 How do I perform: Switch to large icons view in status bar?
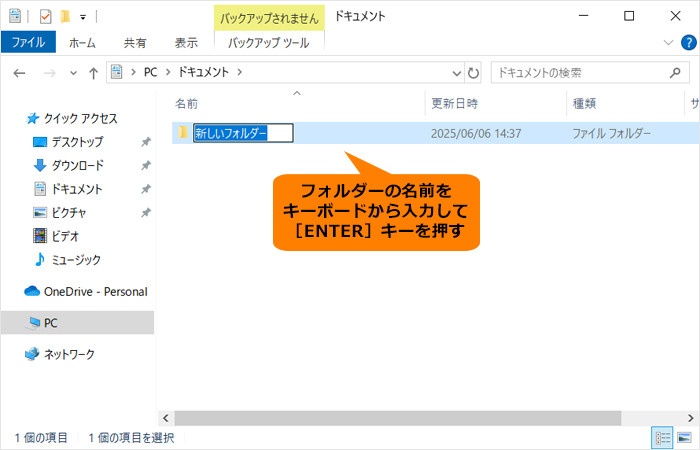pos(685,438)
